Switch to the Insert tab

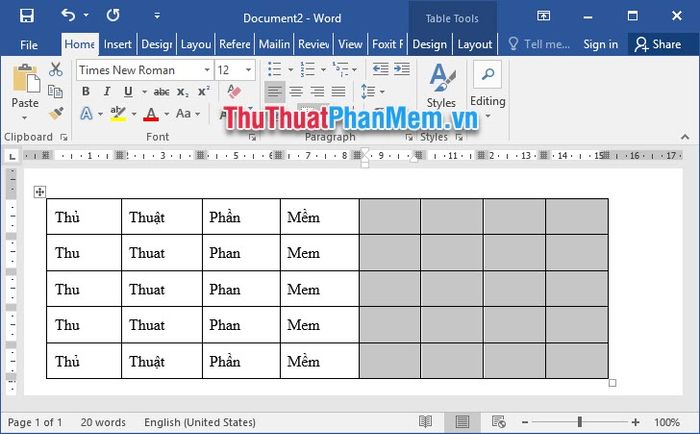[x=117, y=44]
